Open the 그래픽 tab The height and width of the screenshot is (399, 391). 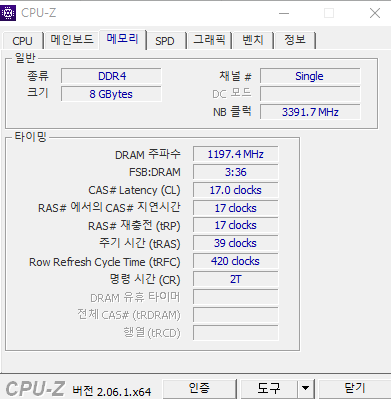209,40
